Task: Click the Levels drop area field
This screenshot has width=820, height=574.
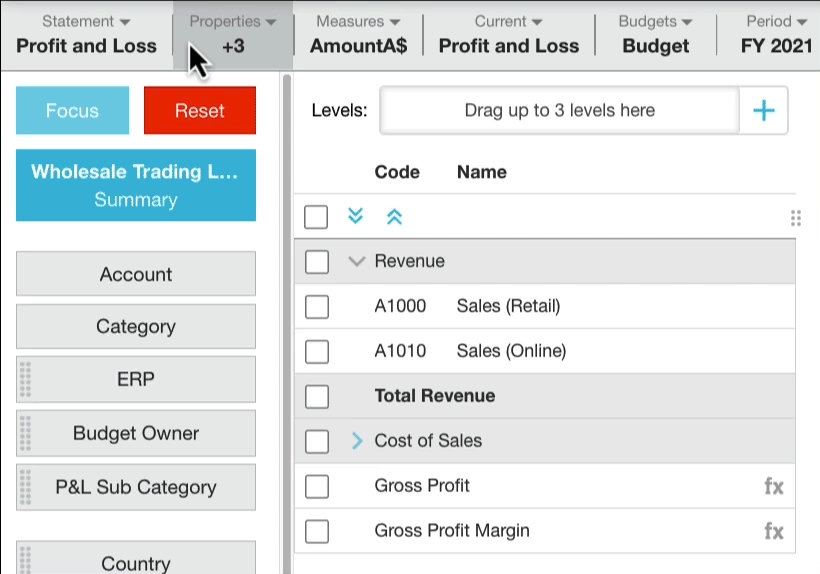Action: tap(559, 111)
